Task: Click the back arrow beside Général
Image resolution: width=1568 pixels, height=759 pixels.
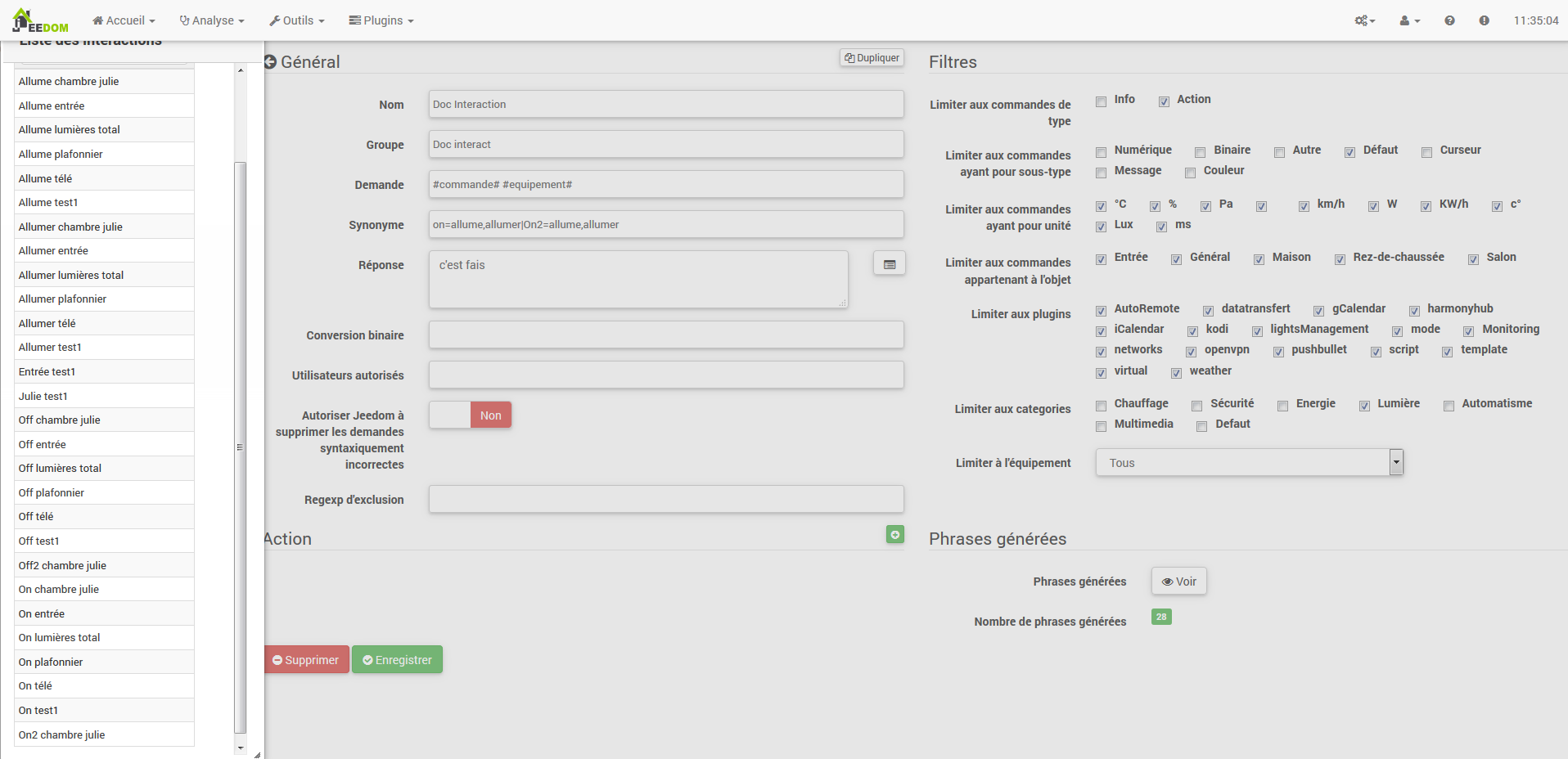Action: 271,62
